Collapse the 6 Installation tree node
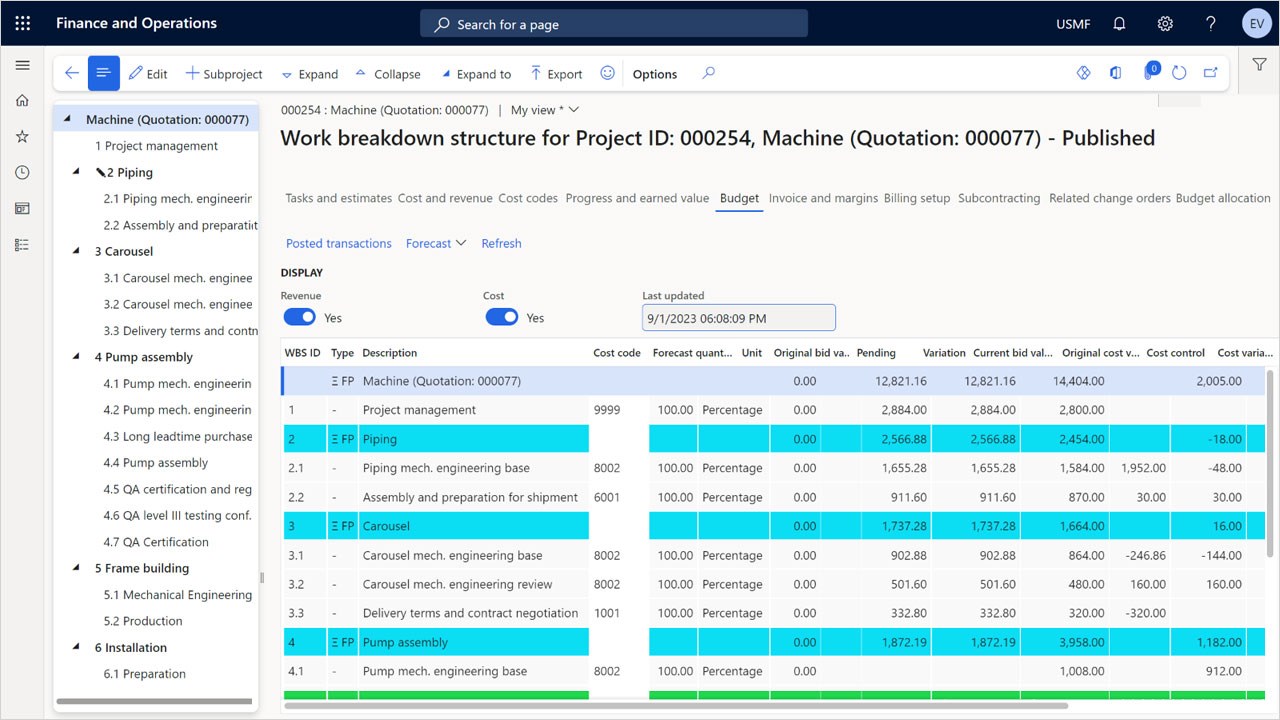1280x720 pixels. 77,647
